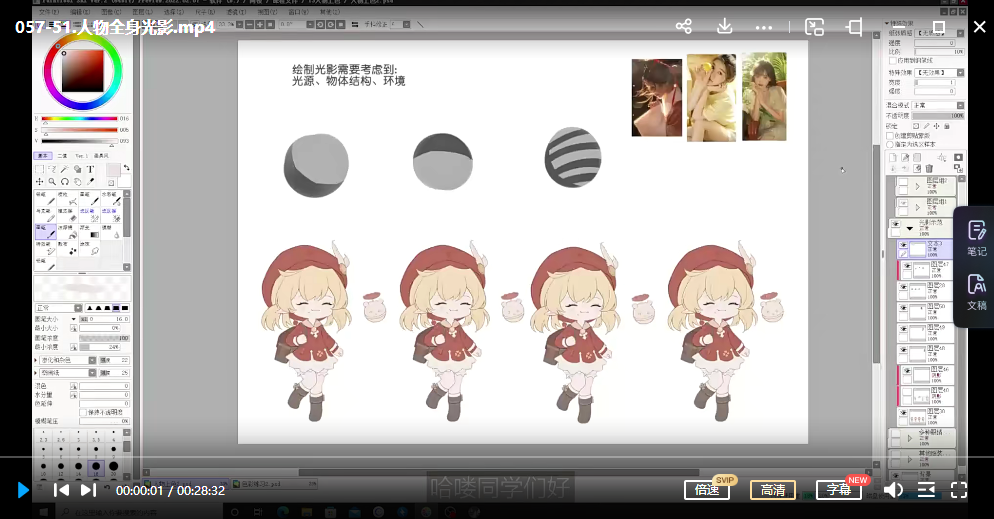Screen dimensions: 994x519
Task: Open layer 混合模式 blending dropdown
Action: point(939,105)
